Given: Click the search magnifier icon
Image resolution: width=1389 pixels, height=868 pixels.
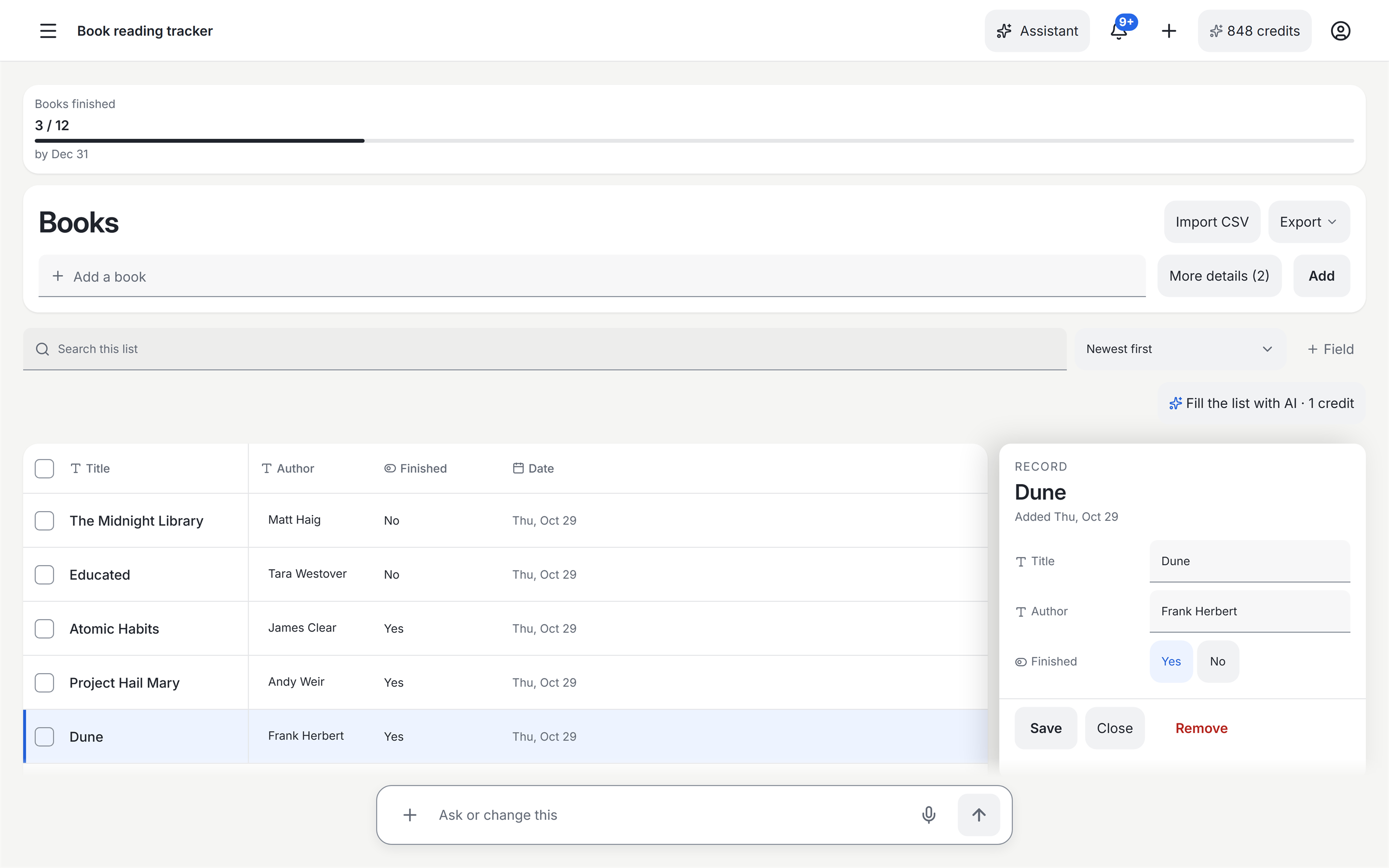Looking at the screenshot, I should tap(42, 349).
